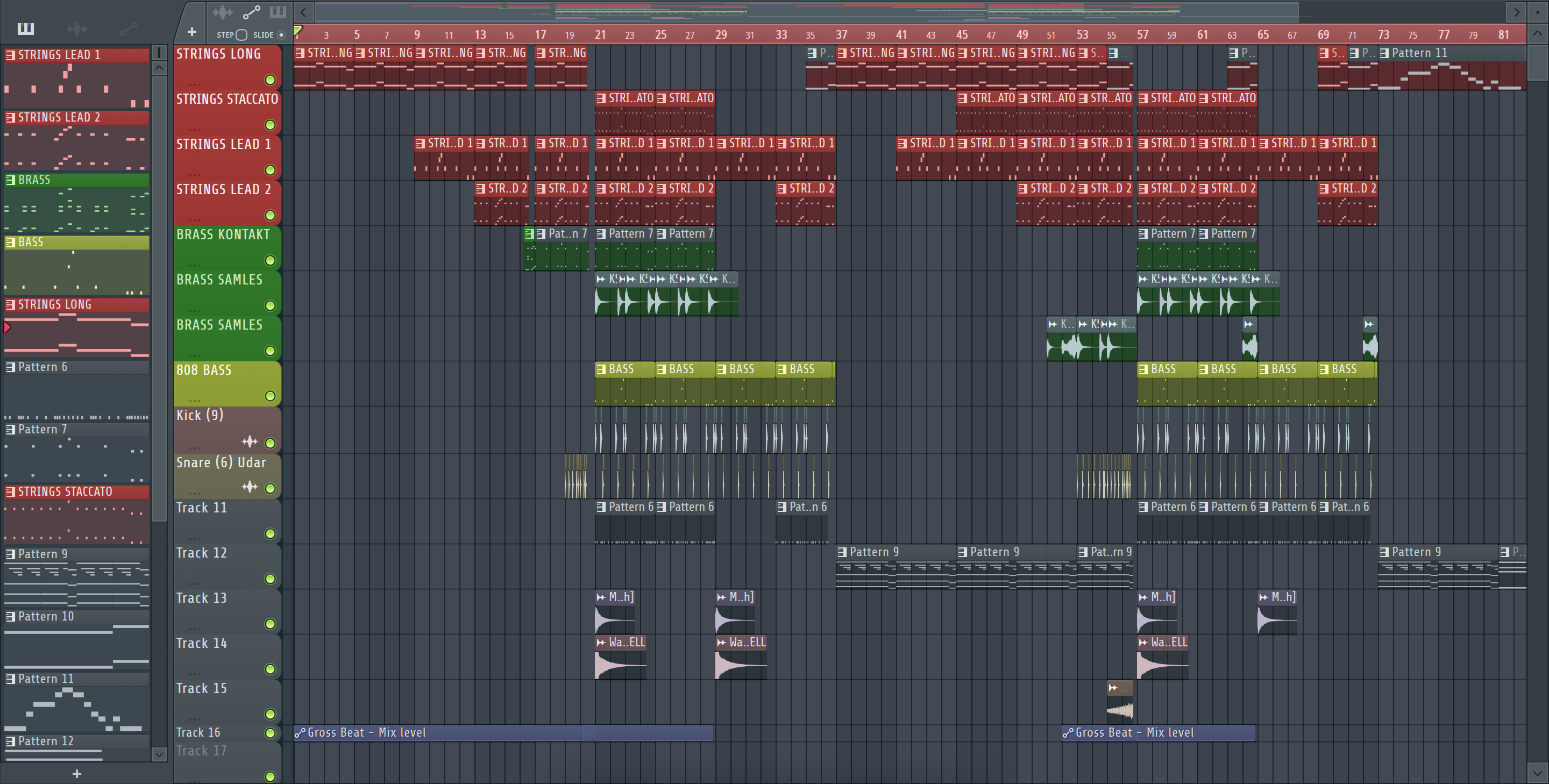Screen dimensions: 1549x784
Task: Open menu of Pattern 6 clip at bar 21
Action: [601, 507]
